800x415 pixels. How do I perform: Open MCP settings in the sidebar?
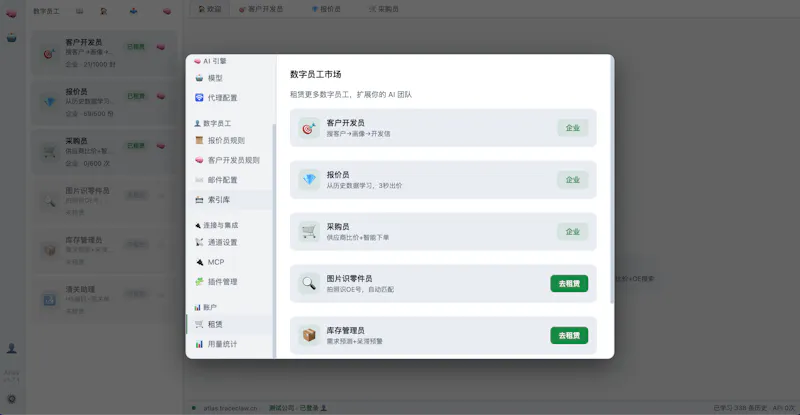tap(229, 262)
